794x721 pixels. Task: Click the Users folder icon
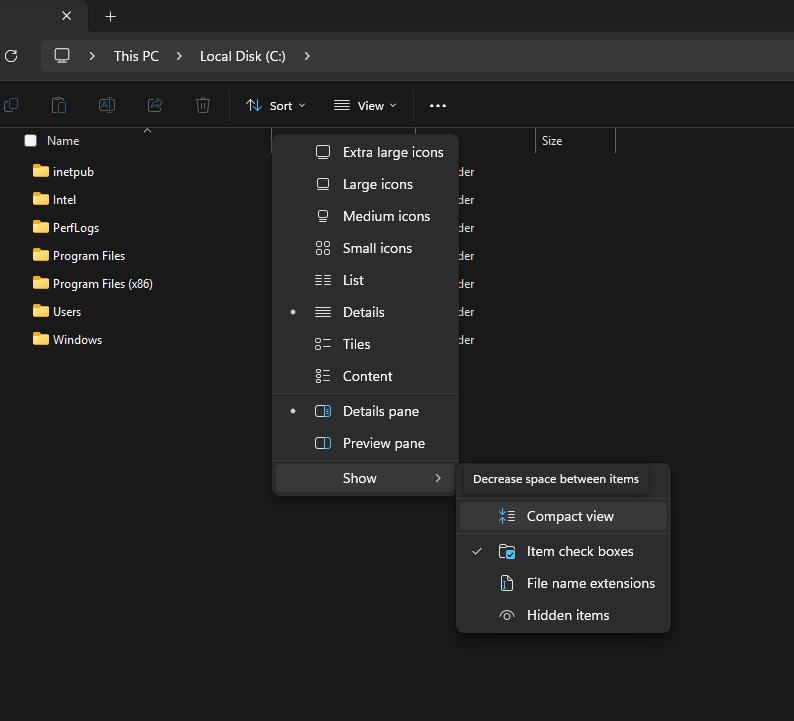point(41,311)
